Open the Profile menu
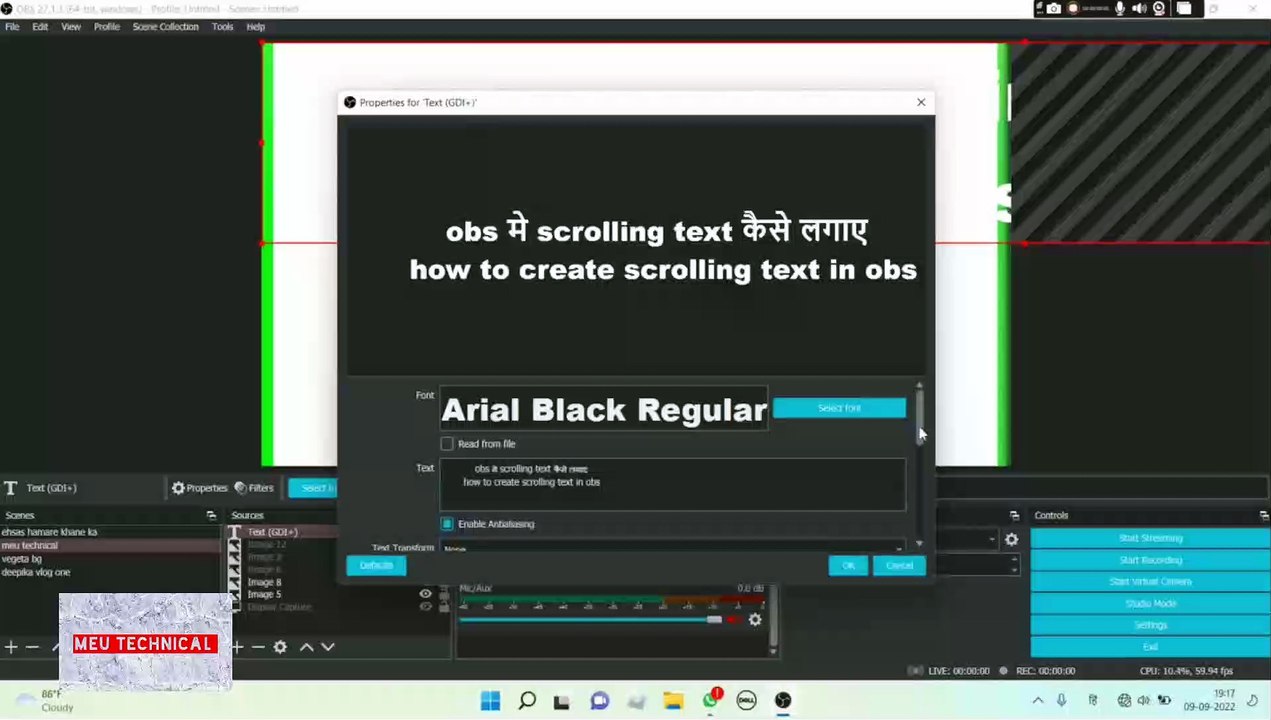1271x720 pixels. (107, 27)
